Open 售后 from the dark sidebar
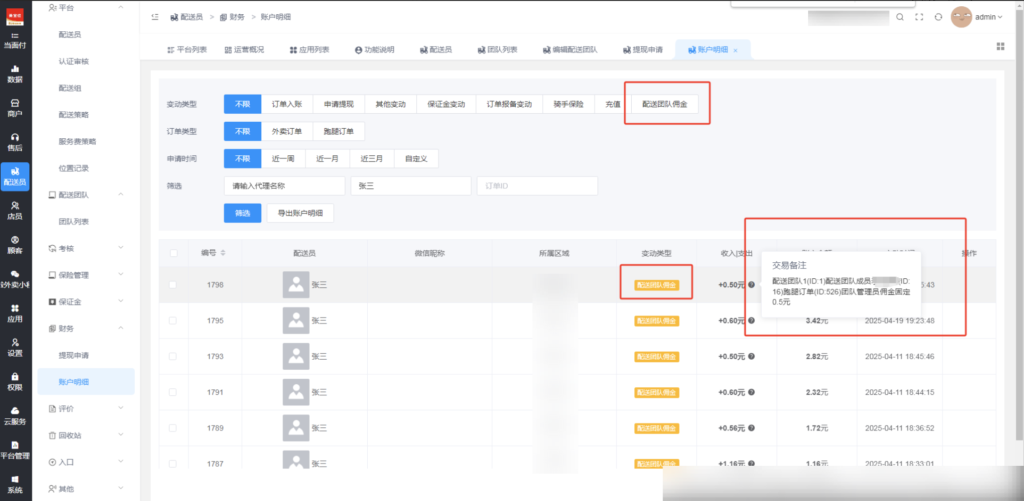The width and height of the screenshot is (1024, 501). click(x=15, y=141)
